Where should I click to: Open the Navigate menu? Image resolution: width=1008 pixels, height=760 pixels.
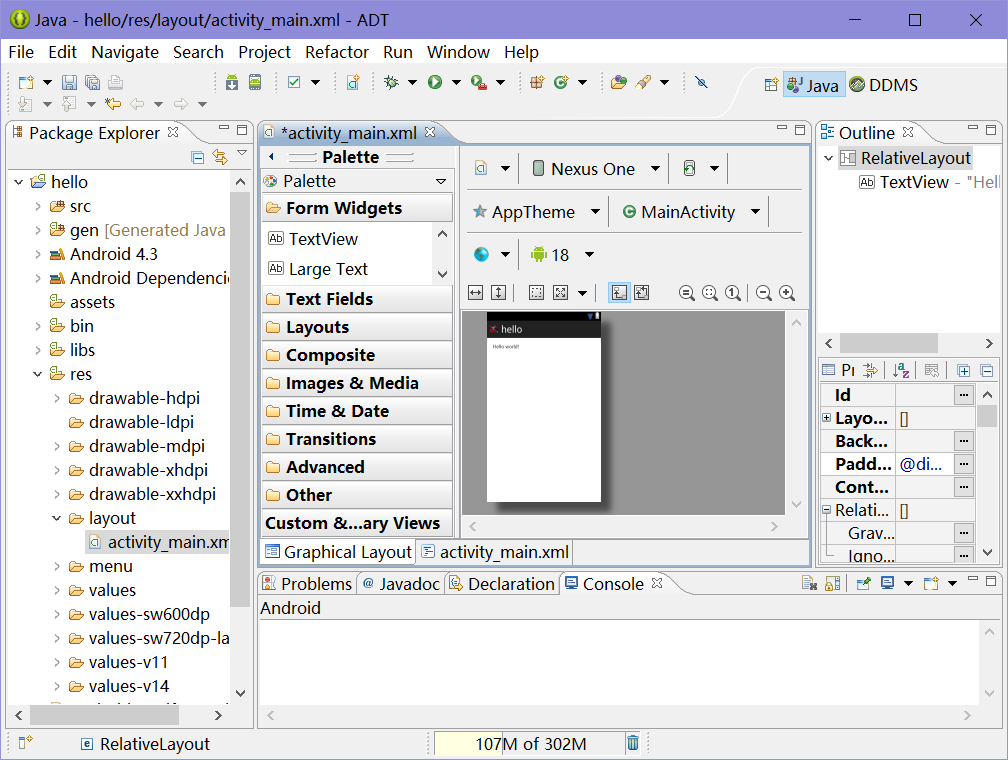(x=125, y=52)
